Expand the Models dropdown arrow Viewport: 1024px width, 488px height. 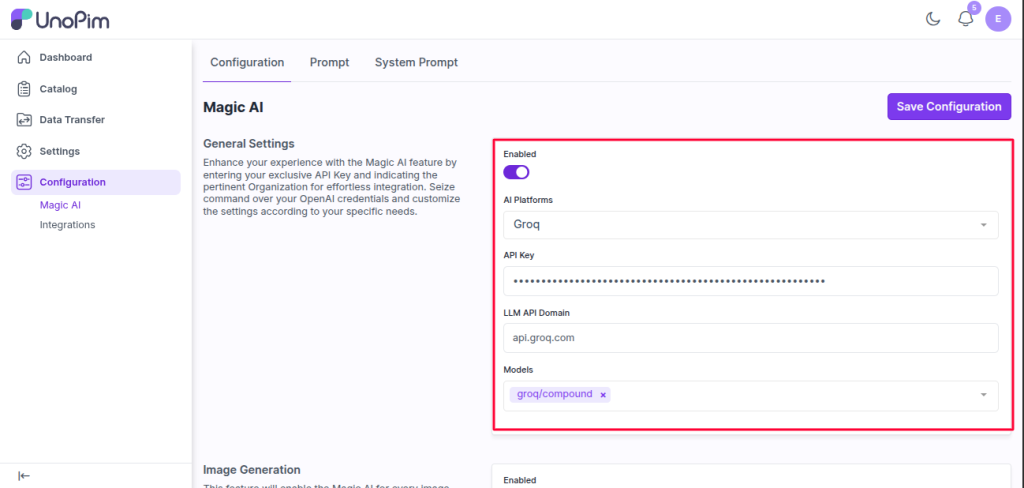pyautogui.click(x=983, y=395)
